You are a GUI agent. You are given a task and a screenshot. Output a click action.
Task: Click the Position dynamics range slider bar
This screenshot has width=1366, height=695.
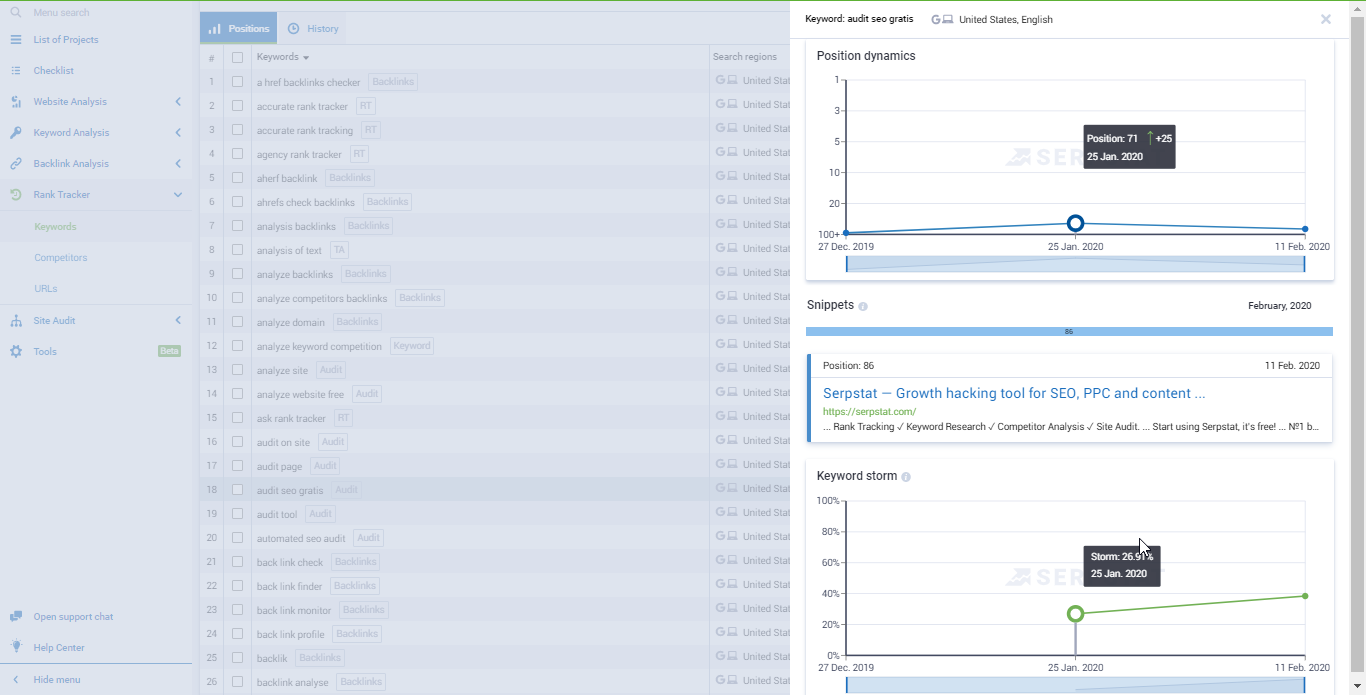(x=1076, y=264)
